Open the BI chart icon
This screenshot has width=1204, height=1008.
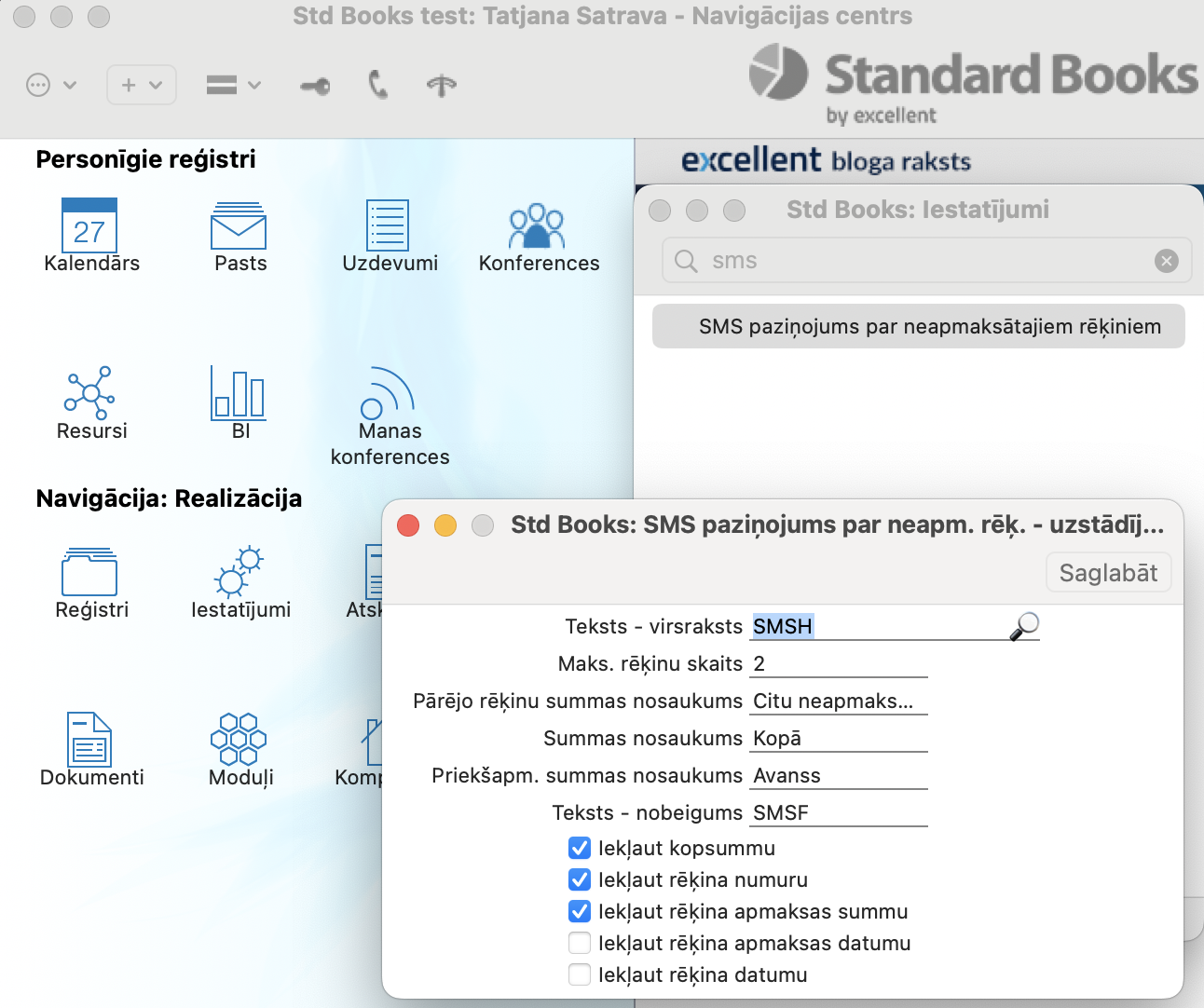coord(238,391)
